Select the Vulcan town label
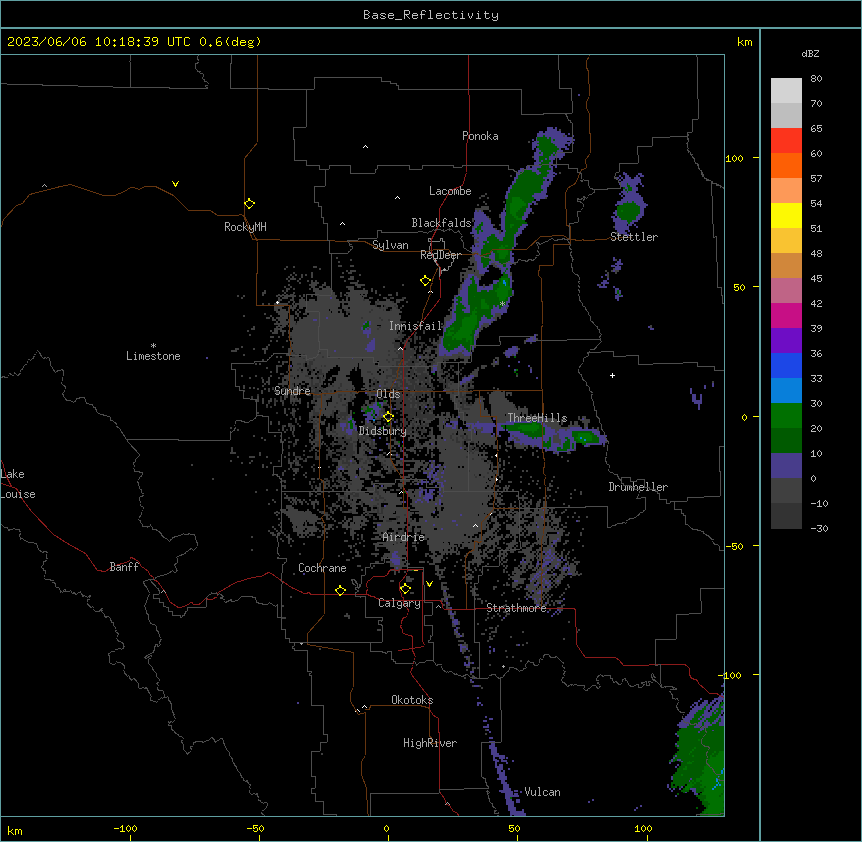This screenshot has height=842, width=862. coord(542,792)
